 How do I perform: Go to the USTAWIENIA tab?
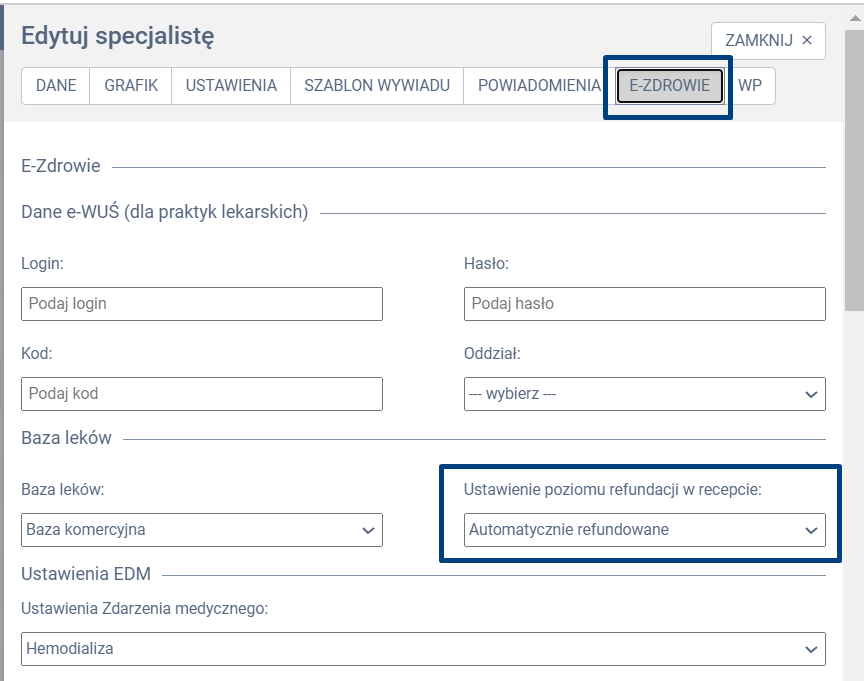point(231,86)
